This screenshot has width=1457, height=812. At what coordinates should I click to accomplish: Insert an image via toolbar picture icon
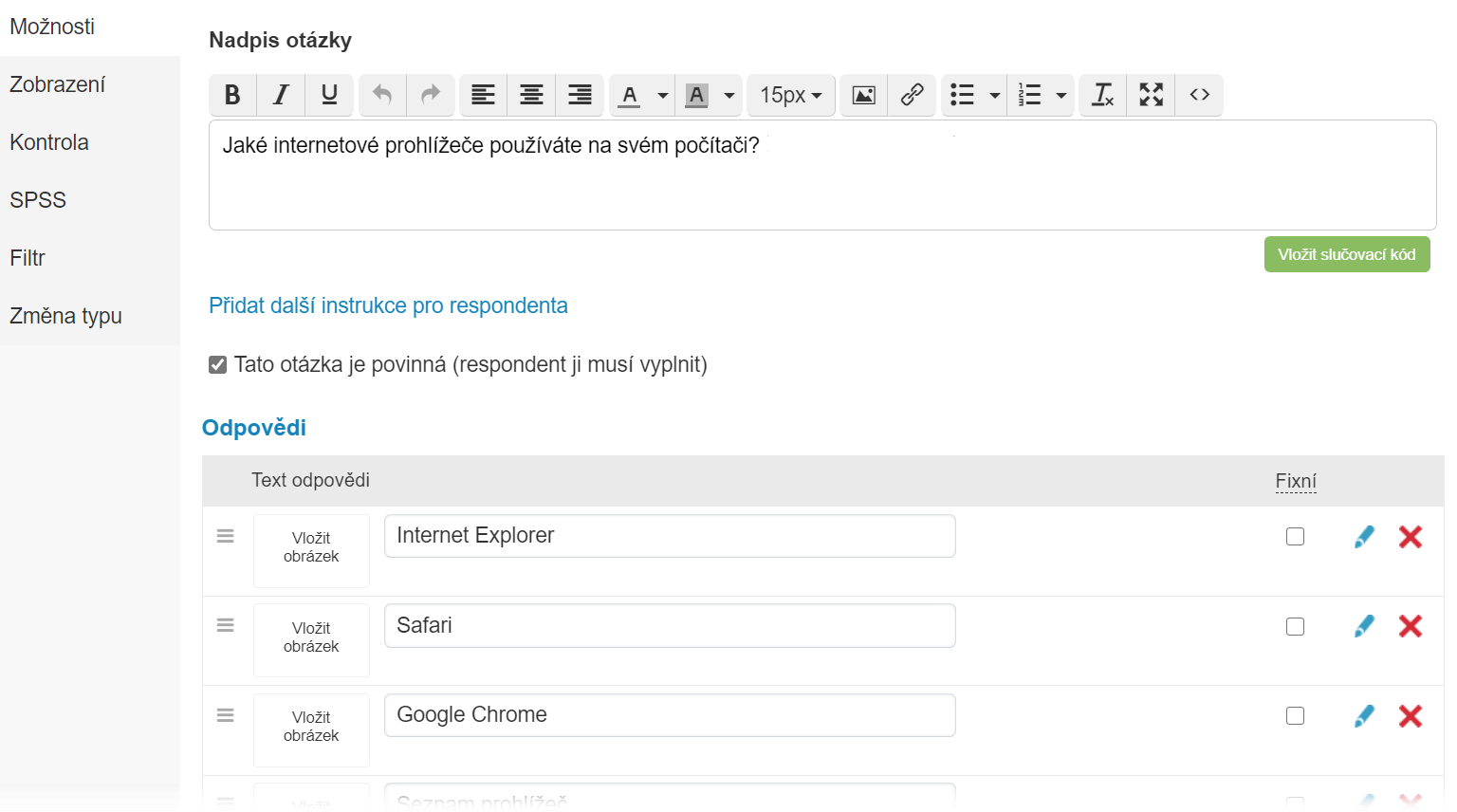pos(864,95)
